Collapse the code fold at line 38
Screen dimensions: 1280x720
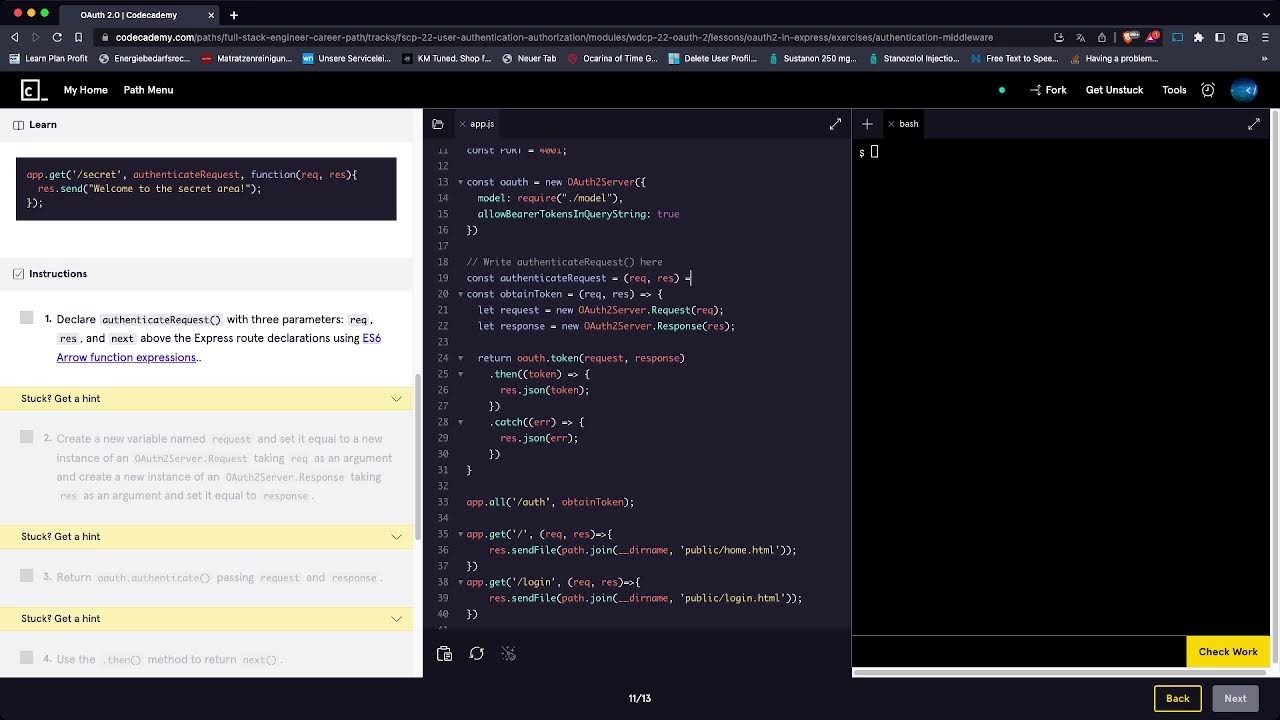pyautogui.click(x=460, y=582)
